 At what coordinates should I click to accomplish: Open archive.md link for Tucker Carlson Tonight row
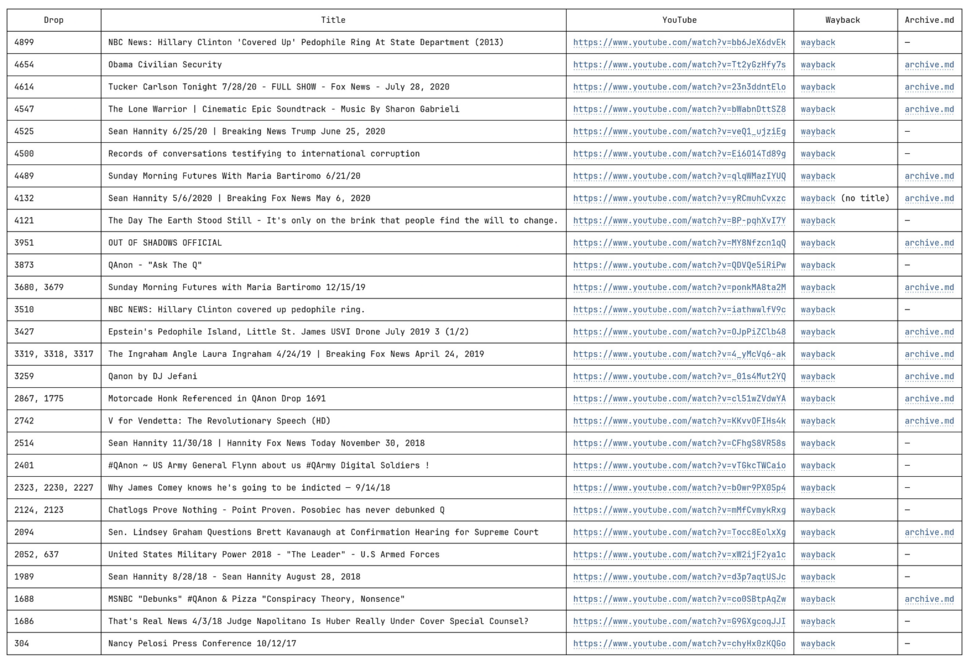929,87
